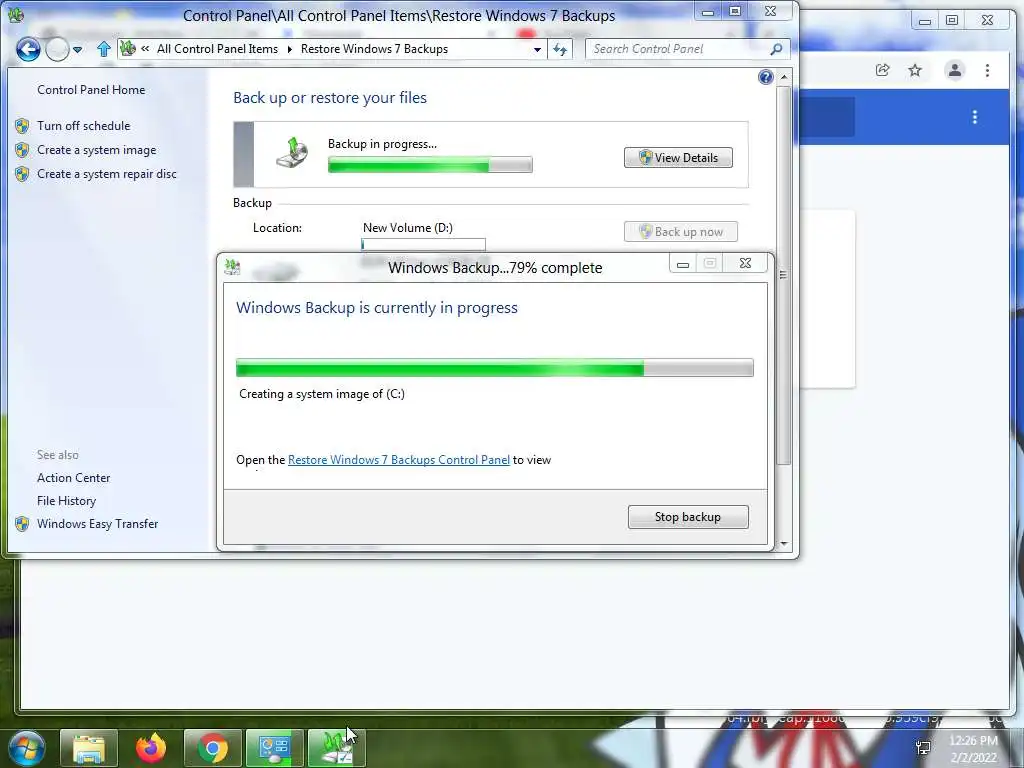
Task: Click the forward navigation arrow
Action: click(57, 49)
